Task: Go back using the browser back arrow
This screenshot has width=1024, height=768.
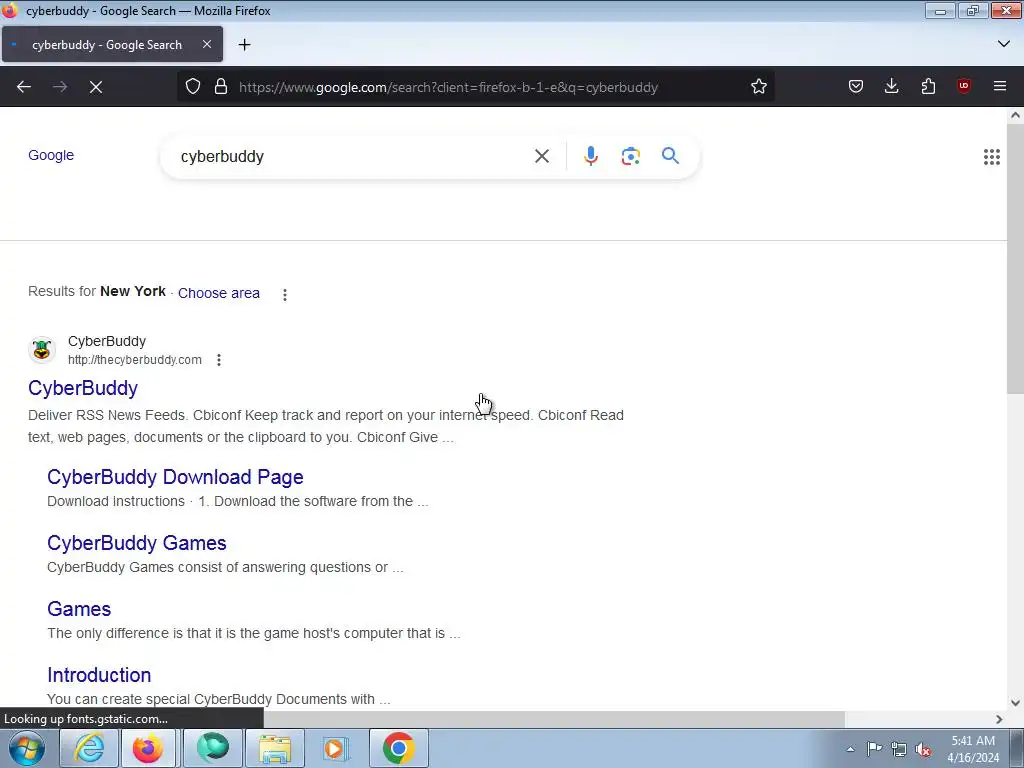Action: coord(24,87)
